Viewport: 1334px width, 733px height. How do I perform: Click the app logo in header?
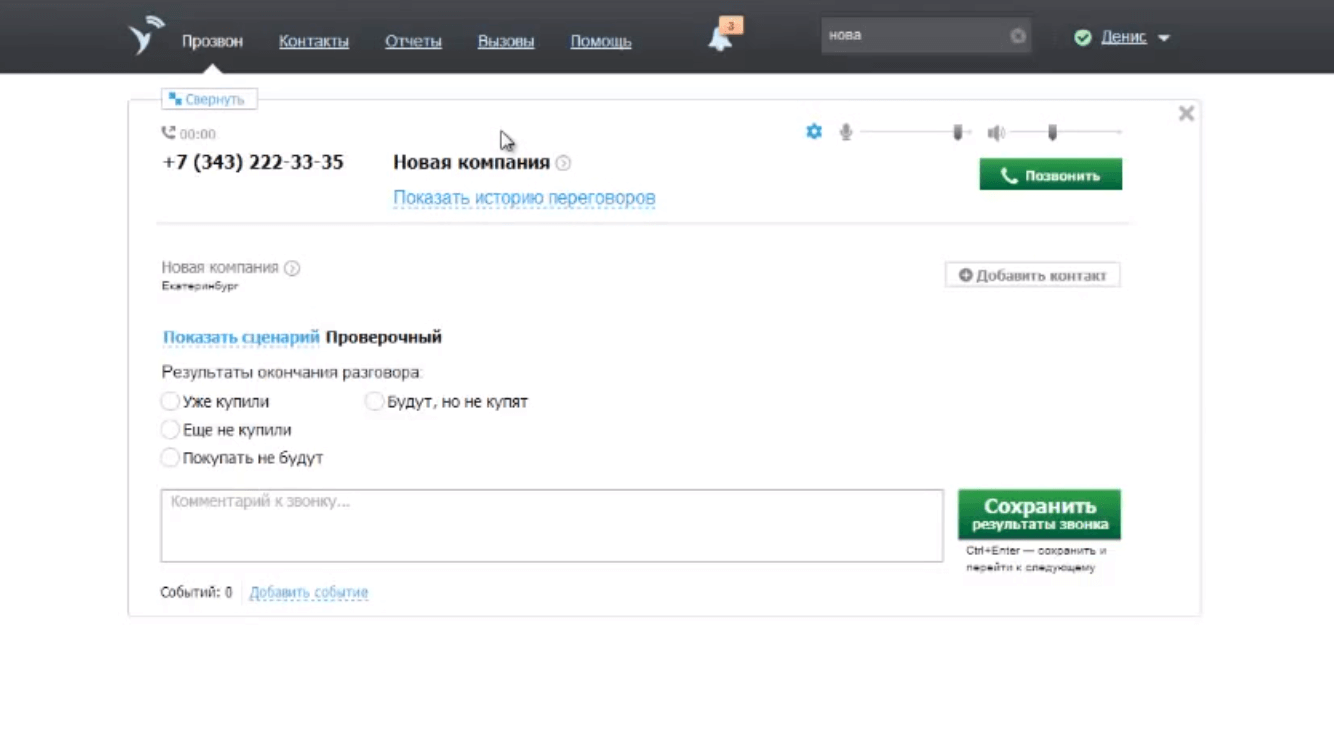146,36
